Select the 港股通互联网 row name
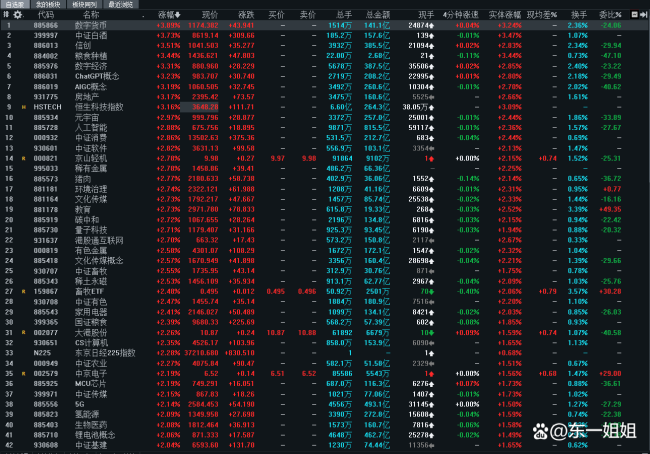Viewport: 650px width, 454px height. [99, 240]
